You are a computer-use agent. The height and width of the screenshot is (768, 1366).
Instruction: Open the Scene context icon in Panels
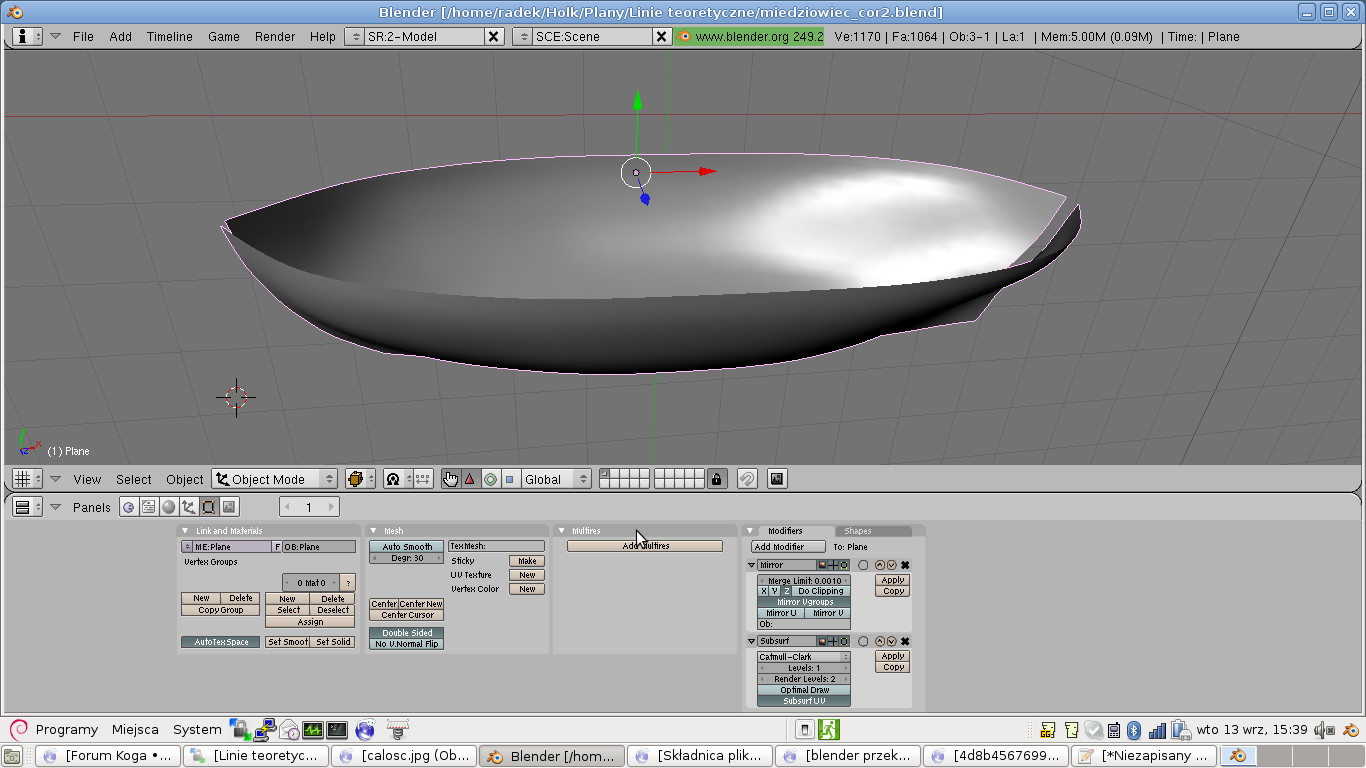[229, 507]
